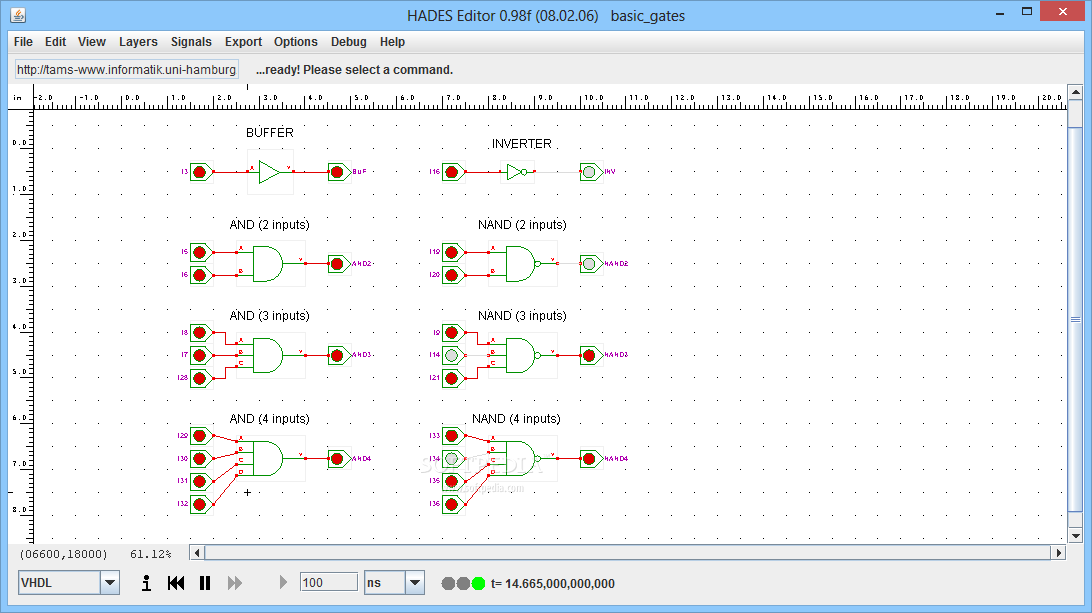Screen dimensions: 1092x613
Task: Toggle the gray input switch I14
Action: click(x=453, y=355)
